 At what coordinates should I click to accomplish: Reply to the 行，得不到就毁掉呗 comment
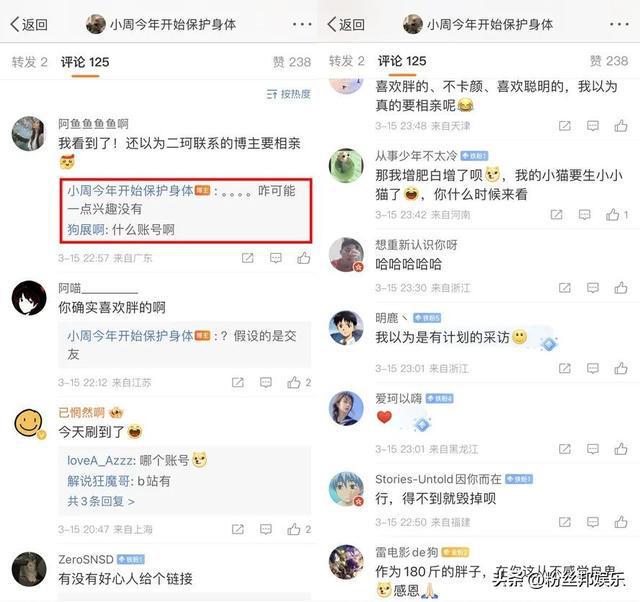[593, 522]
